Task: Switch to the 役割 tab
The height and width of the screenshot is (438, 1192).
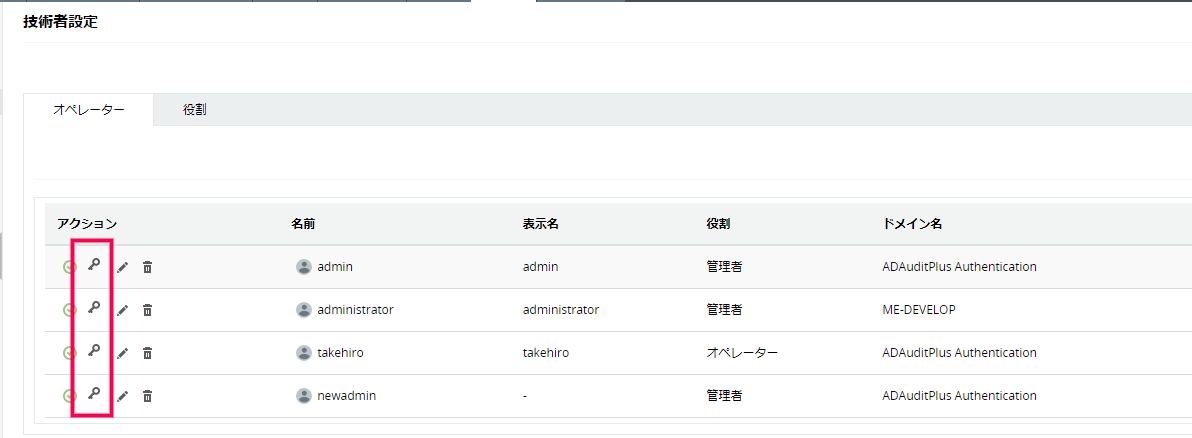Action: [x=195, y=109]
